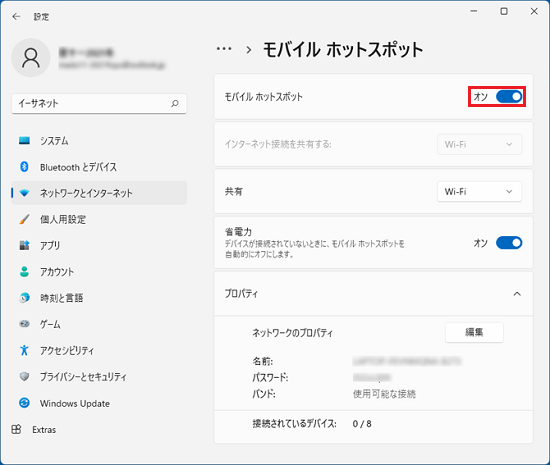Click the モバイル ホットスポット page title
Viewport: 550px width, 465px height.
click(343, 49)
